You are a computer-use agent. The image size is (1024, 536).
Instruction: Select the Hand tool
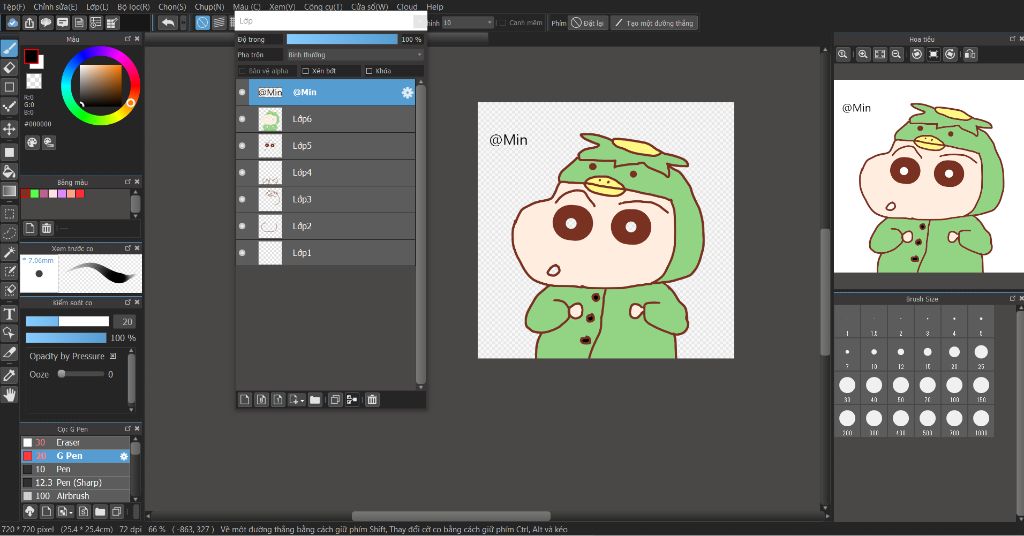(x=9, y=394)
